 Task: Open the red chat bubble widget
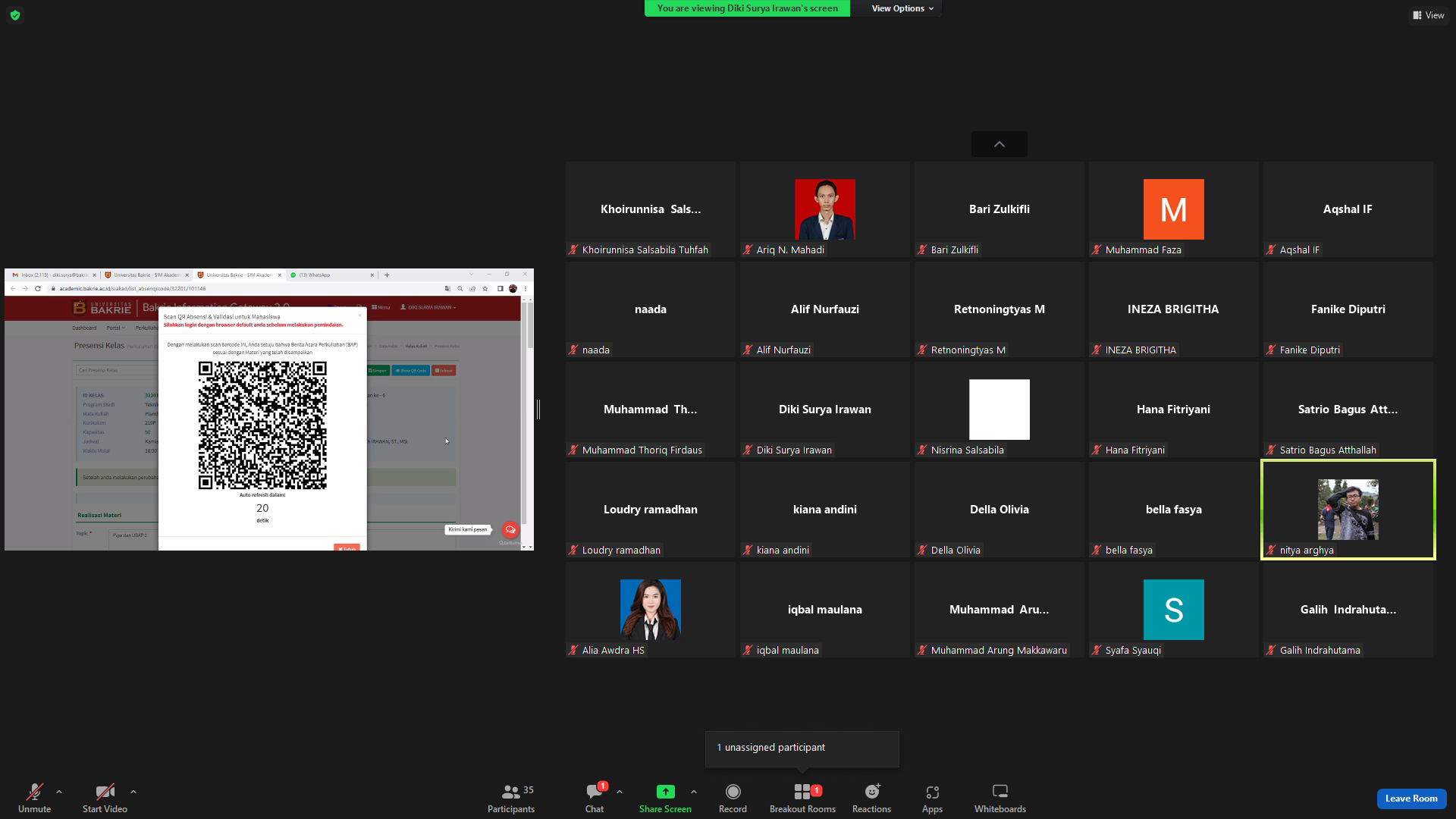(x=510, y=530)
